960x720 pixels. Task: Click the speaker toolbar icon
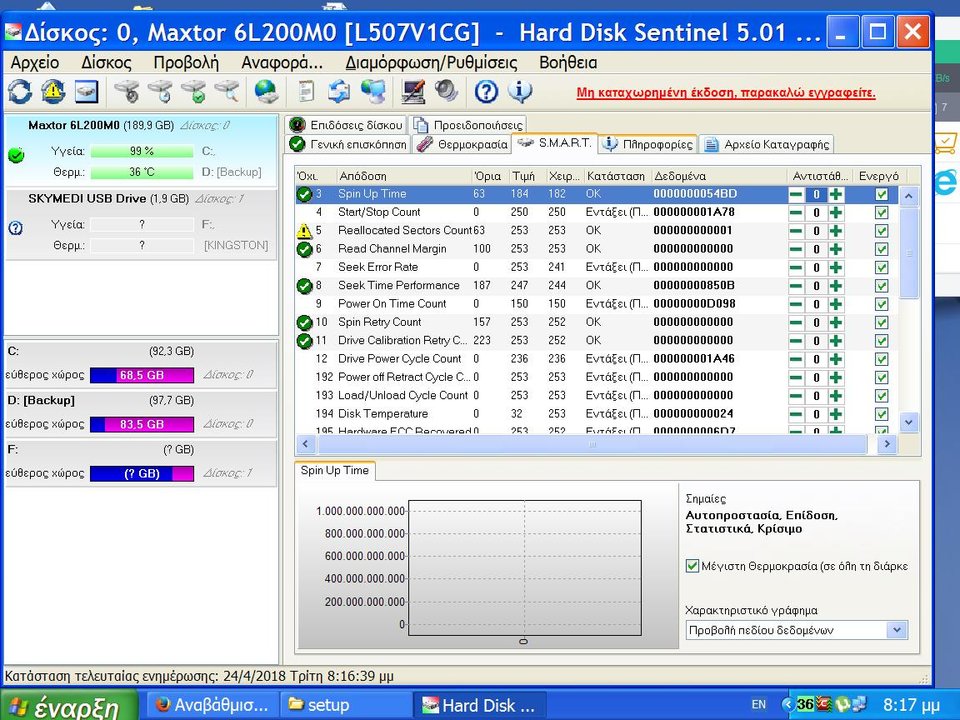click(x=446, y=92)
